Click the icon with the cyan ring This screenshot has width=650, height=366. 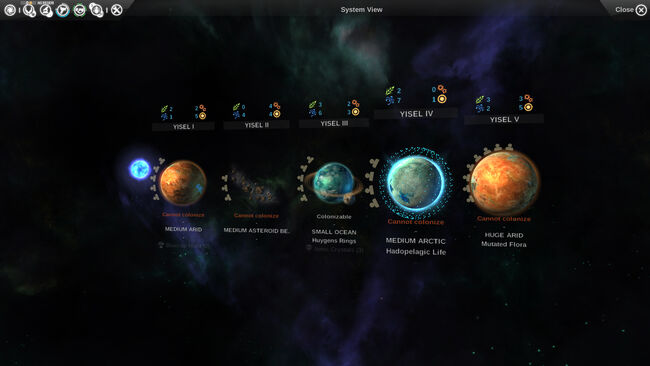[x=63, y=10]
